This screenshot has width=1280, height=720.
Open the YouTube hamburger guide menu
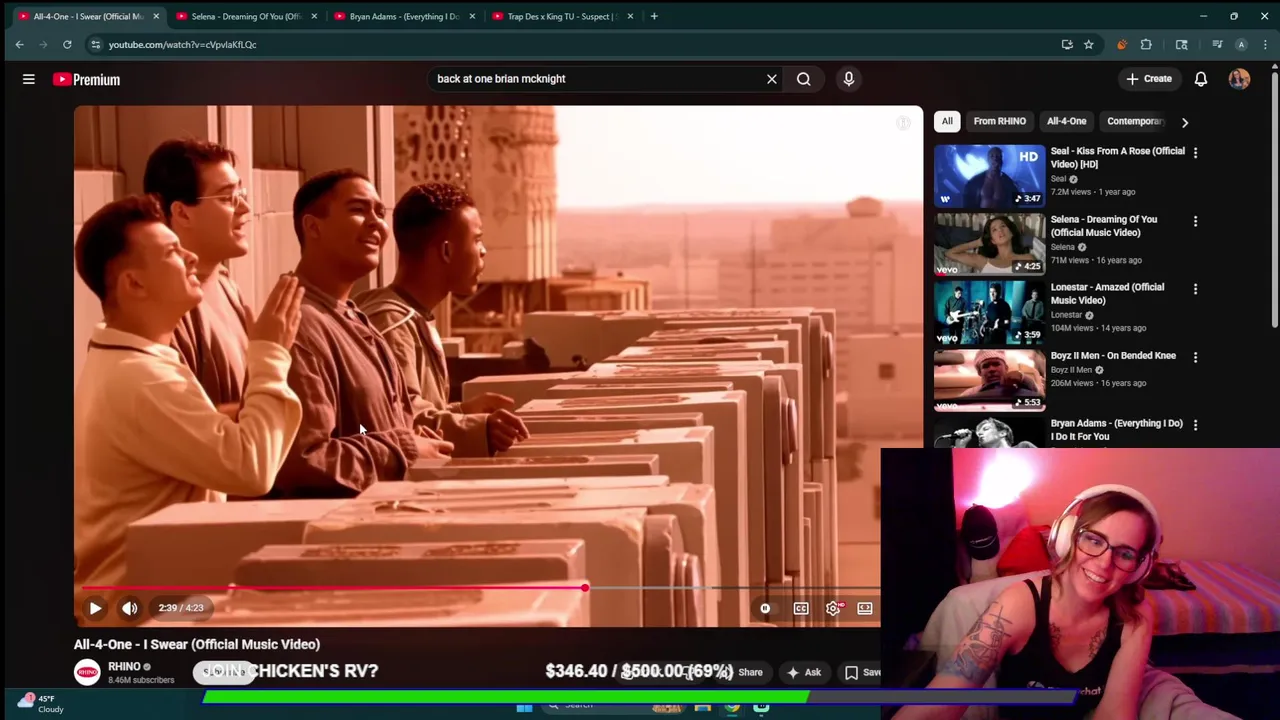tap(29, 79)
